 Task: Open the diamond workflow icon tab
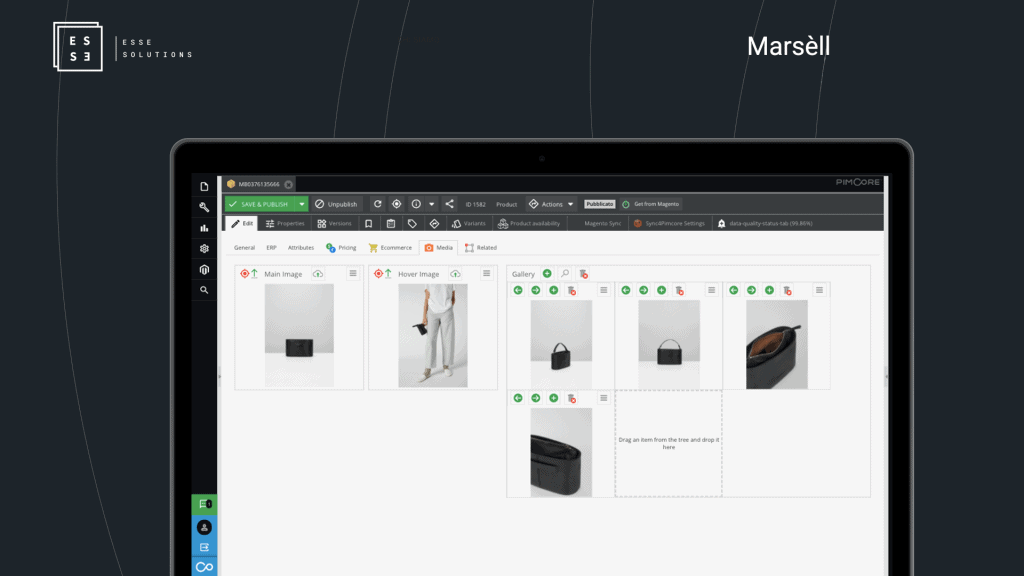click(434, 223)
